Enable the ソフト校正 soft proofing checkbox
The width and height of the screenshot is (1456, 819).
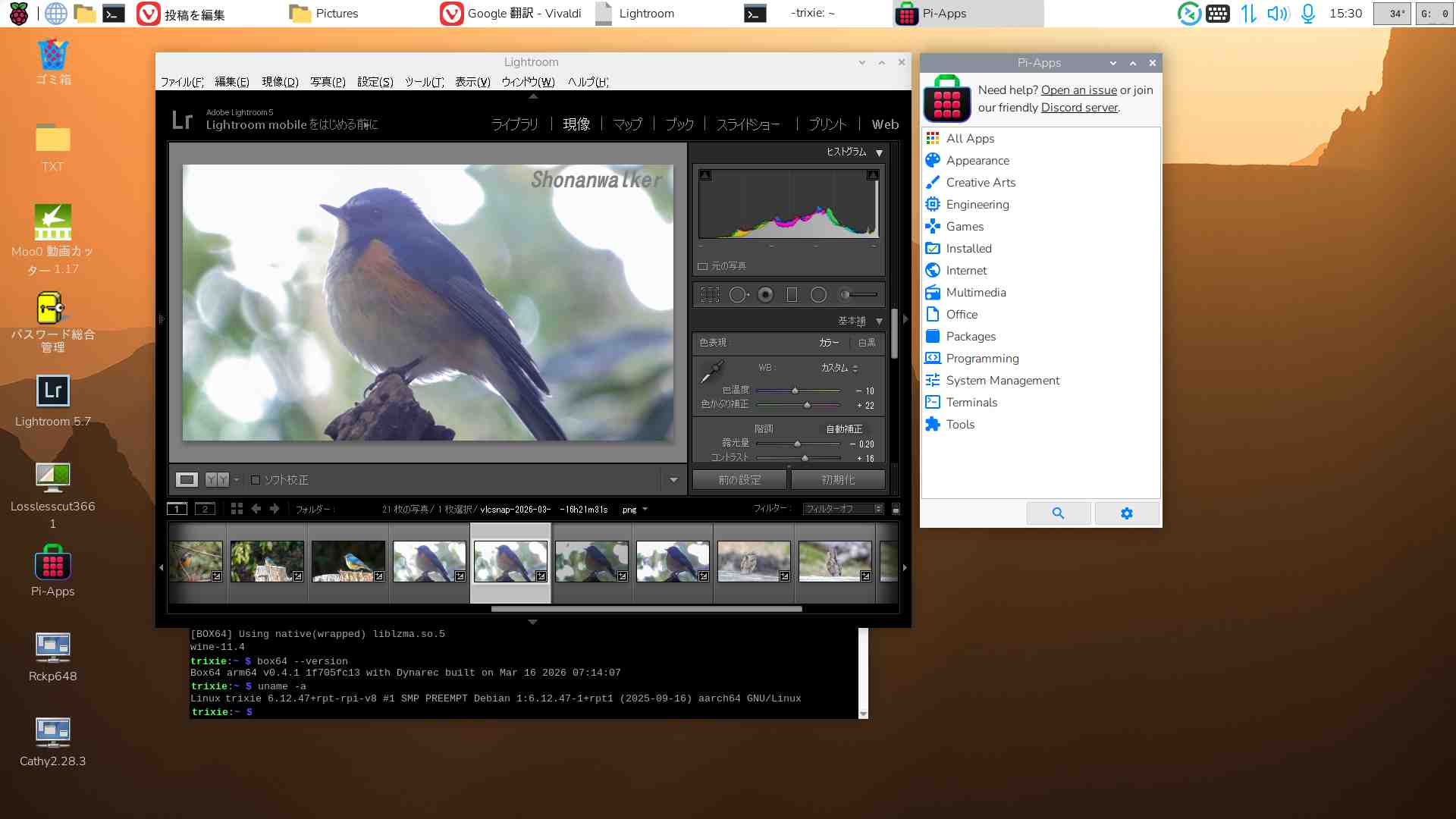(x=256, y=480)
